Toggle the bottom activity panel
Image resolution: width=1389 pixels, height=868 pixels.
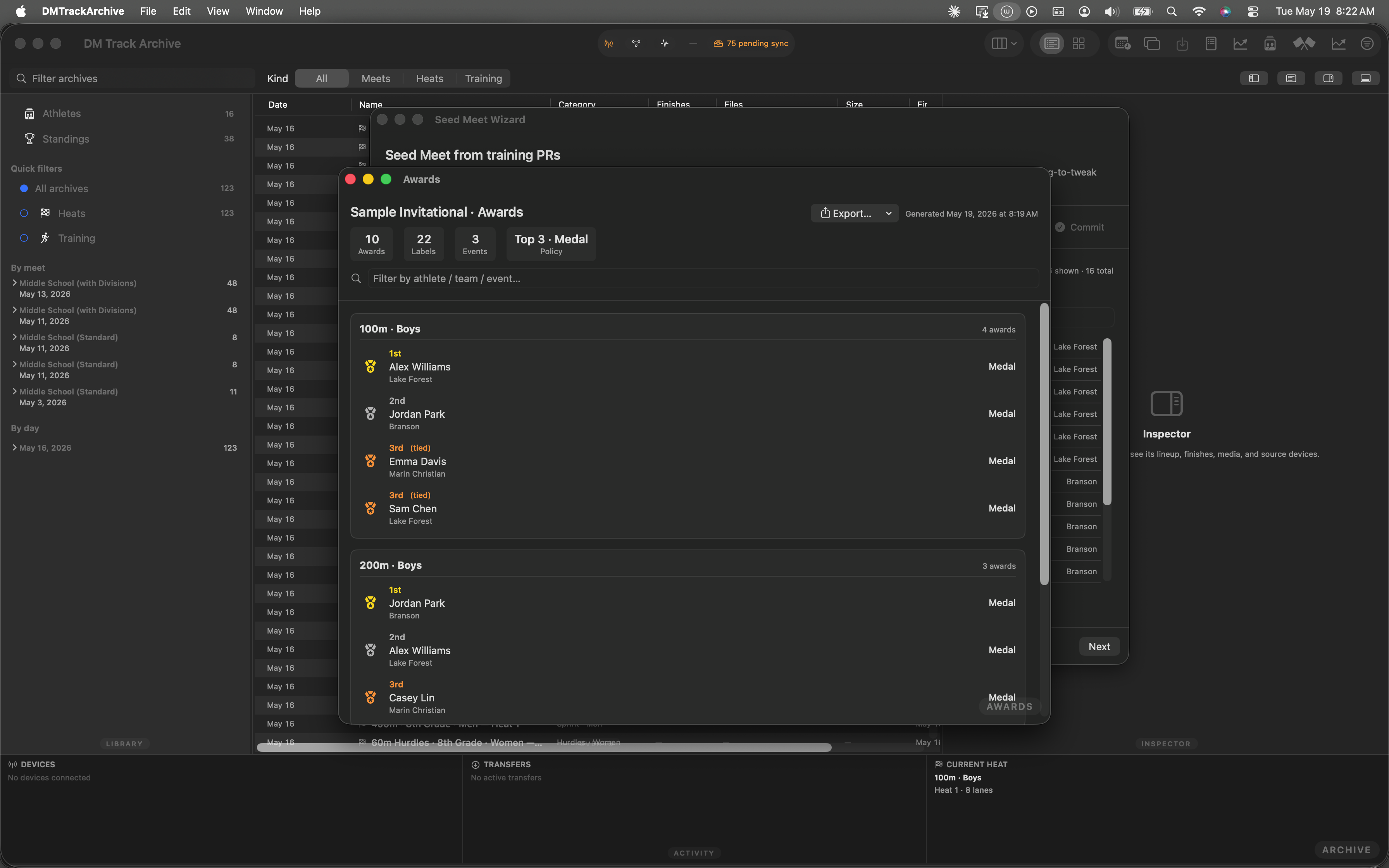[x=1365, y=79]
